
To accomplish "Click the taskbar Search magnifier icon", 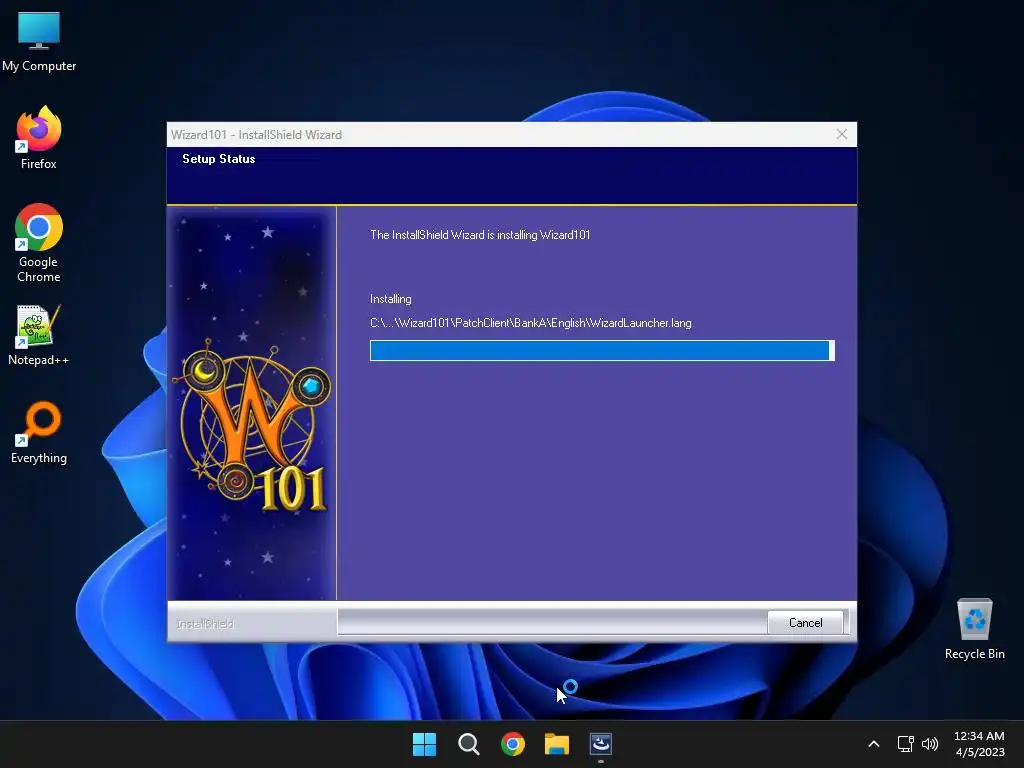I will pos(468,744).
